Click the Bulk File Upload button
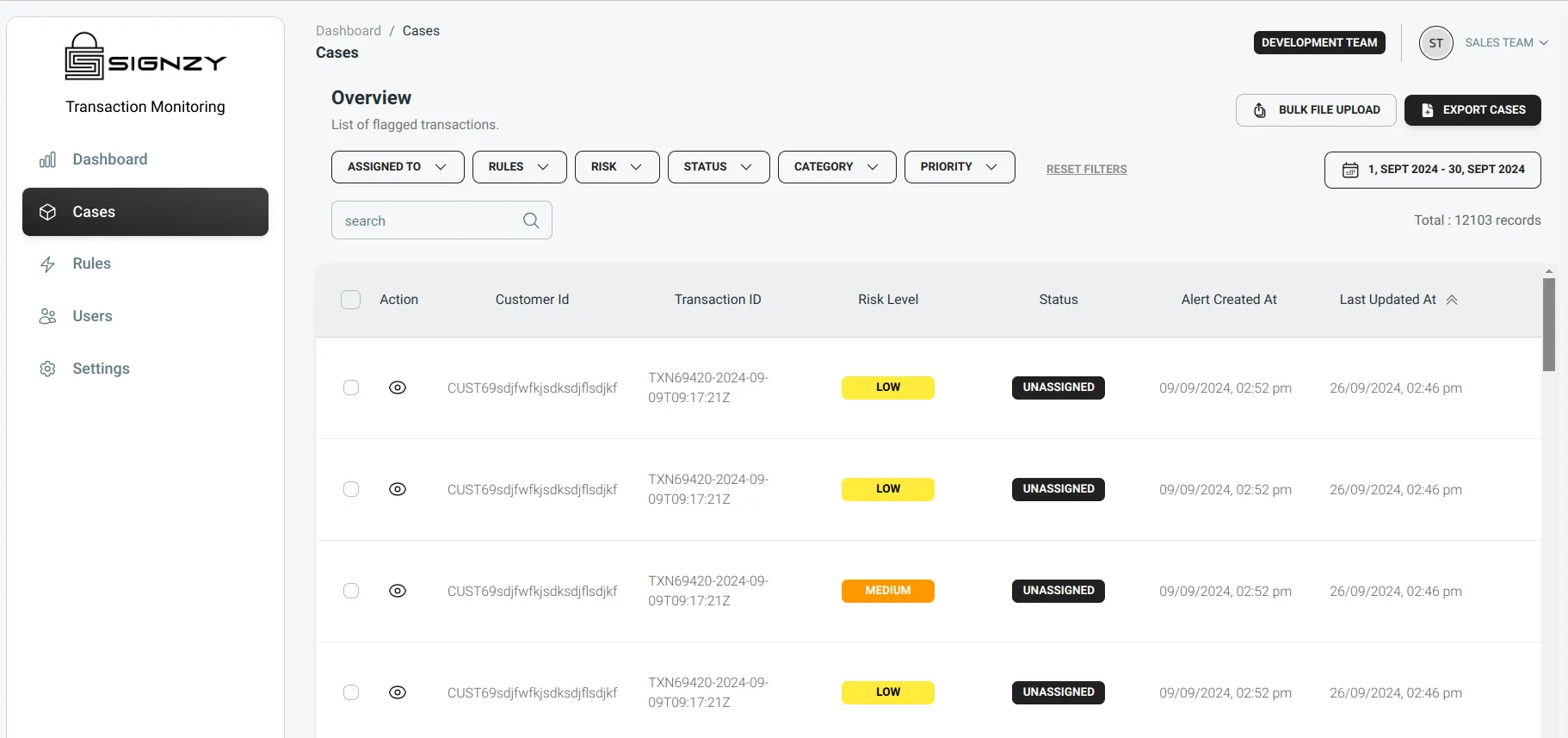The height and width of the screenshot is (738, 1568). tap(1316, 110)
